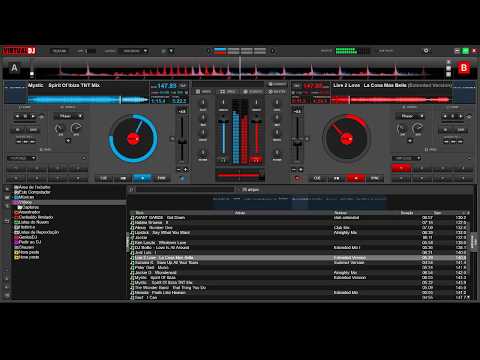Select track 'The Wonder Band' row

tap(298, 288)
